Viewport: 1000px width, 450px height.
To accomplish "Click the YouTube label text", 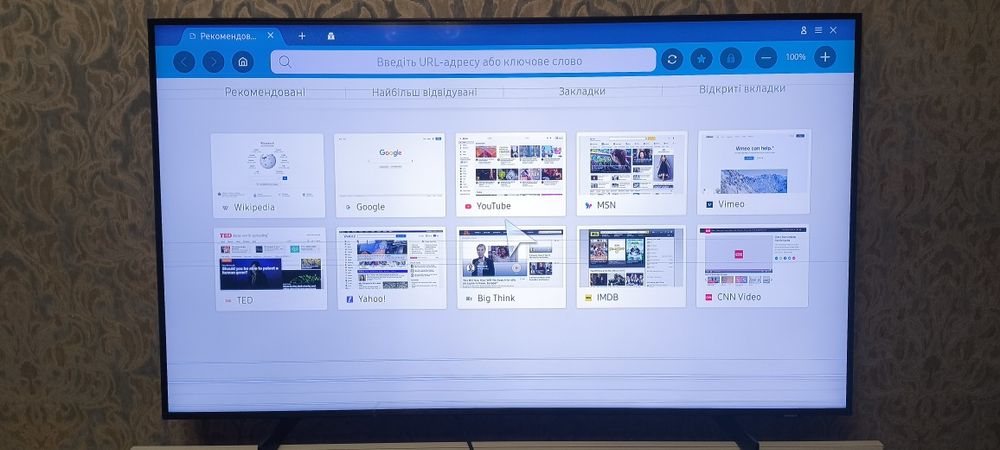I will point(494,206).
